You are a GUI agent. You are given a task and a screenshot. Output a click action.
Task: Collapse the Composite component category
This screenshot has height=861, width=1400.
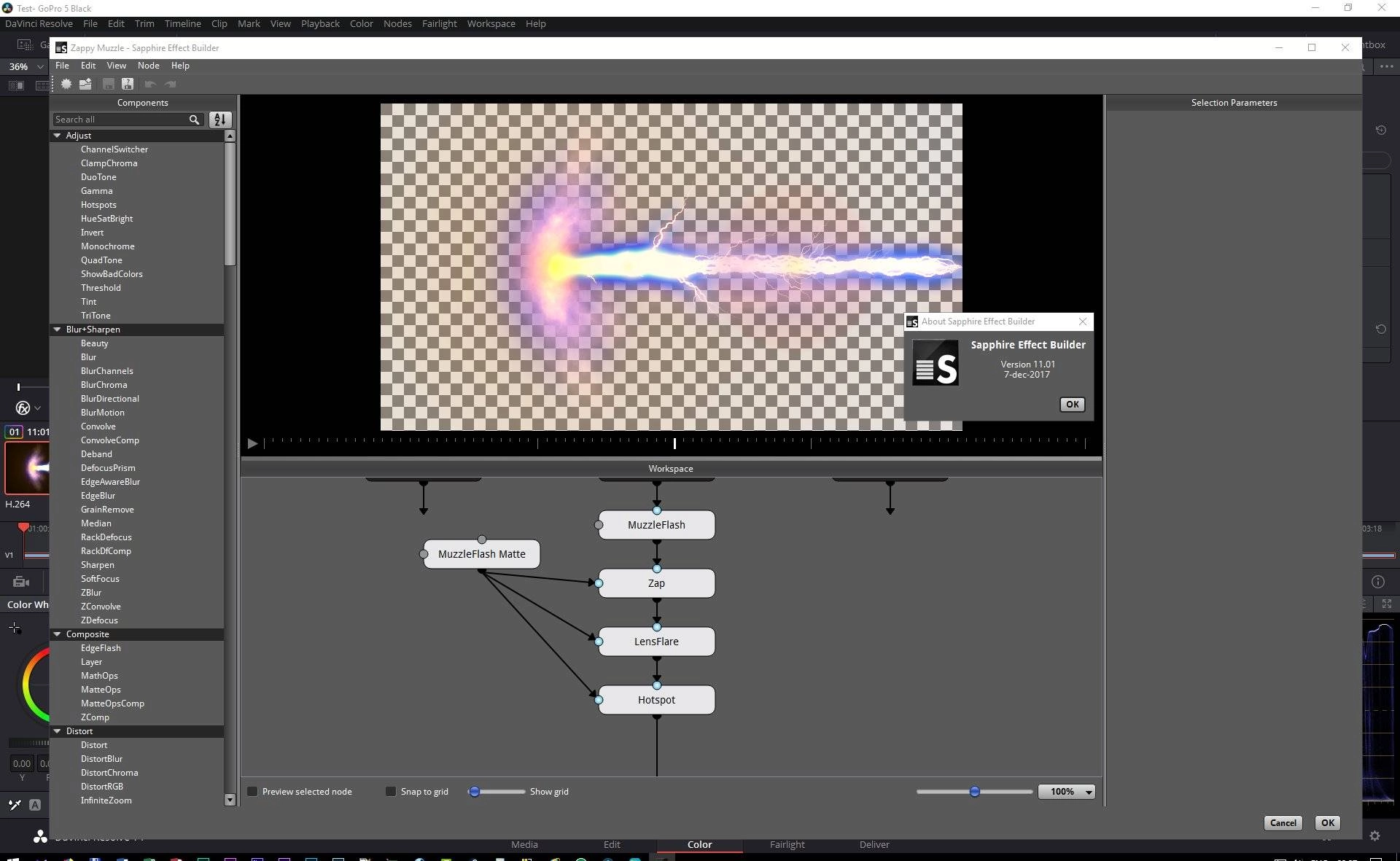[57, 634]
